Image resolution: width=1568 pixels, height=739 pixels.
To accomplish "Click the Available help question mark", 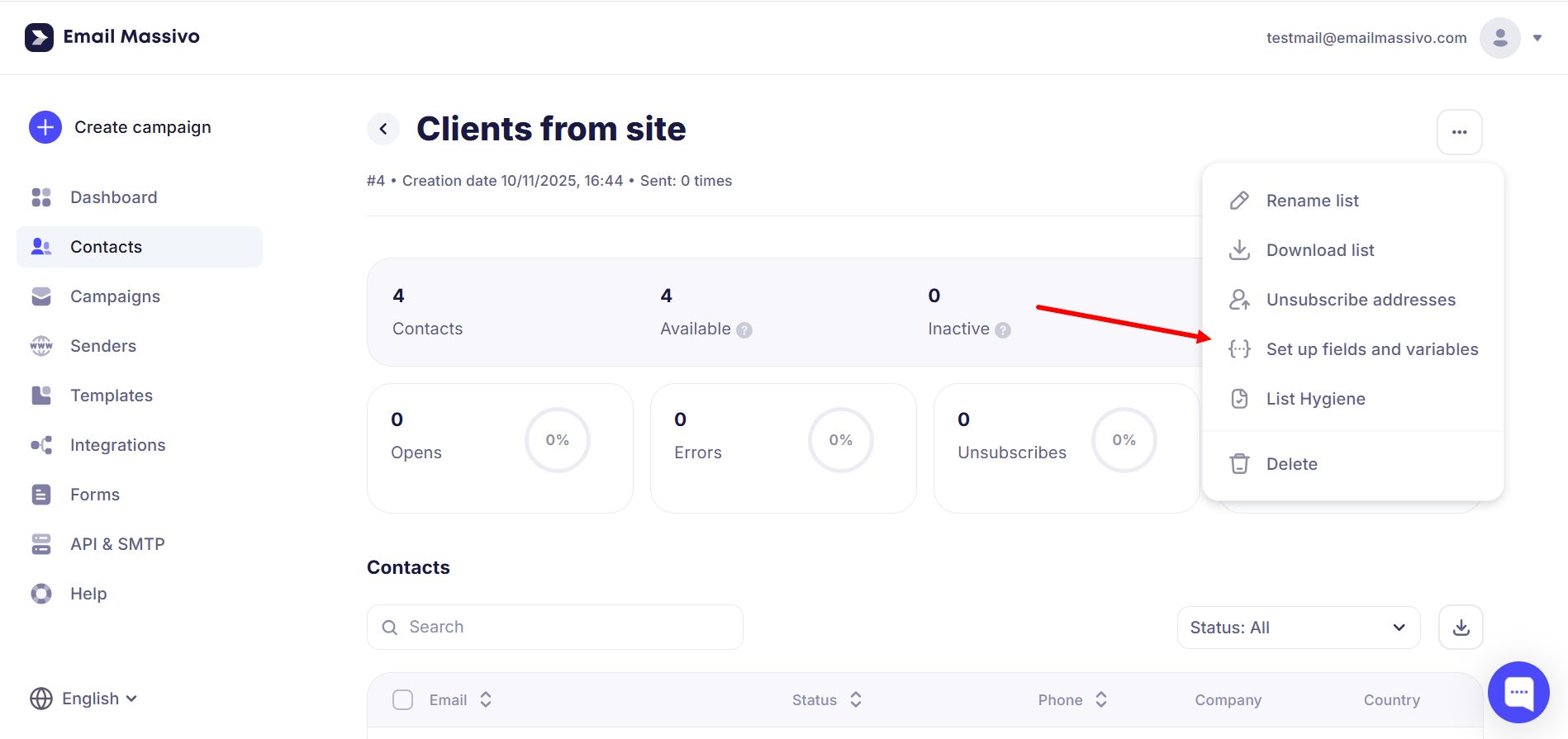I will click(x=744, y=330).
